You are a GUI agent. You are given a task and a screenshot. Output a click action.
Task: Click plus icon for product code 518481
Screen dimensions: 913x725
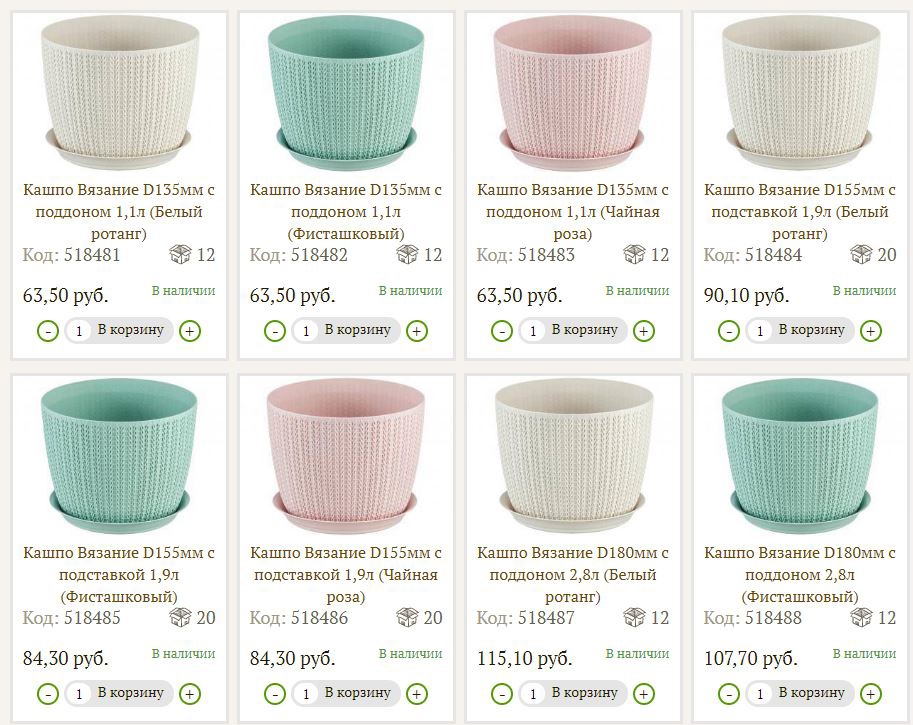point(190,331)
